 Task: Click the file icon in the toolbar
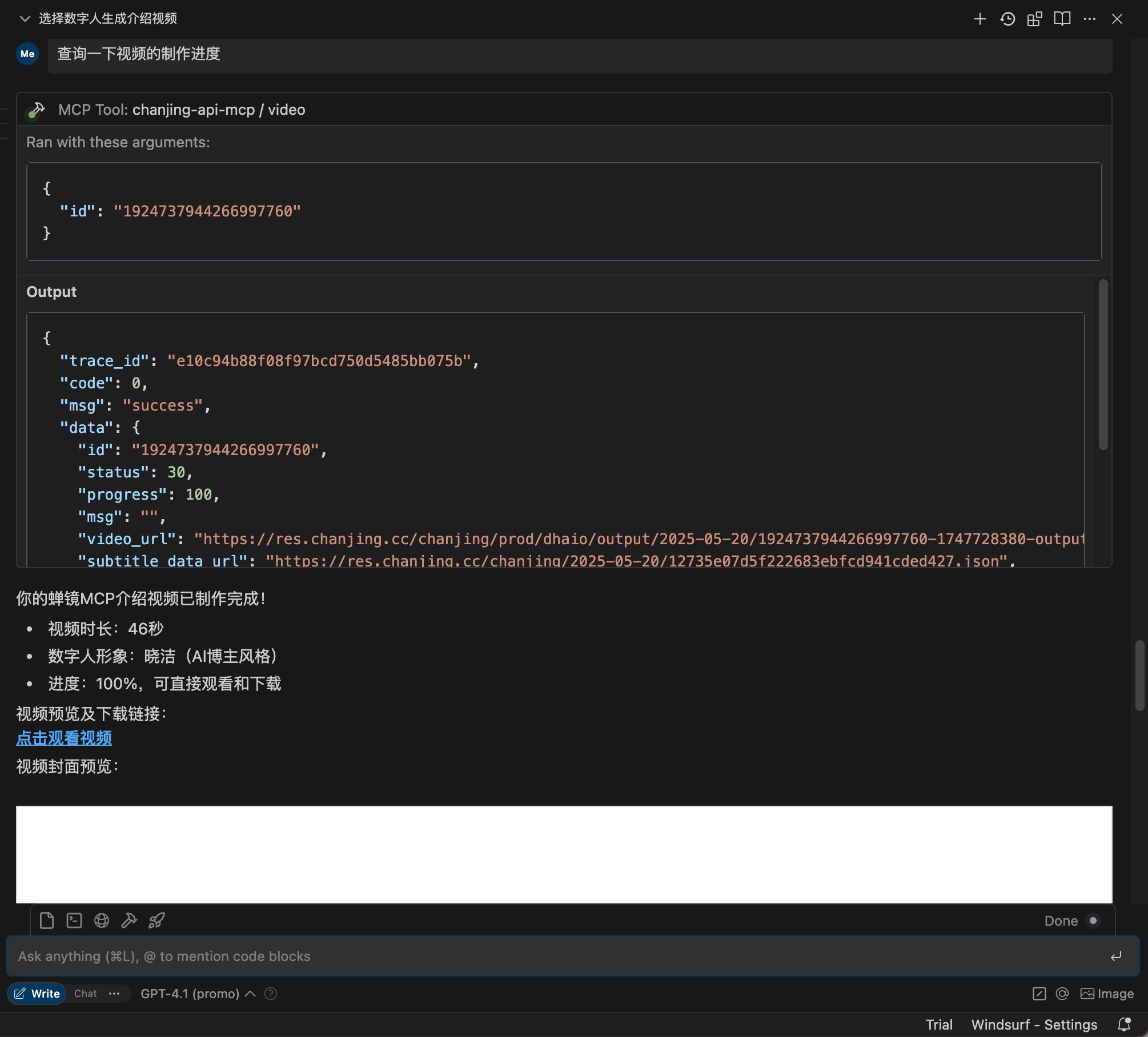pos(47,921)
